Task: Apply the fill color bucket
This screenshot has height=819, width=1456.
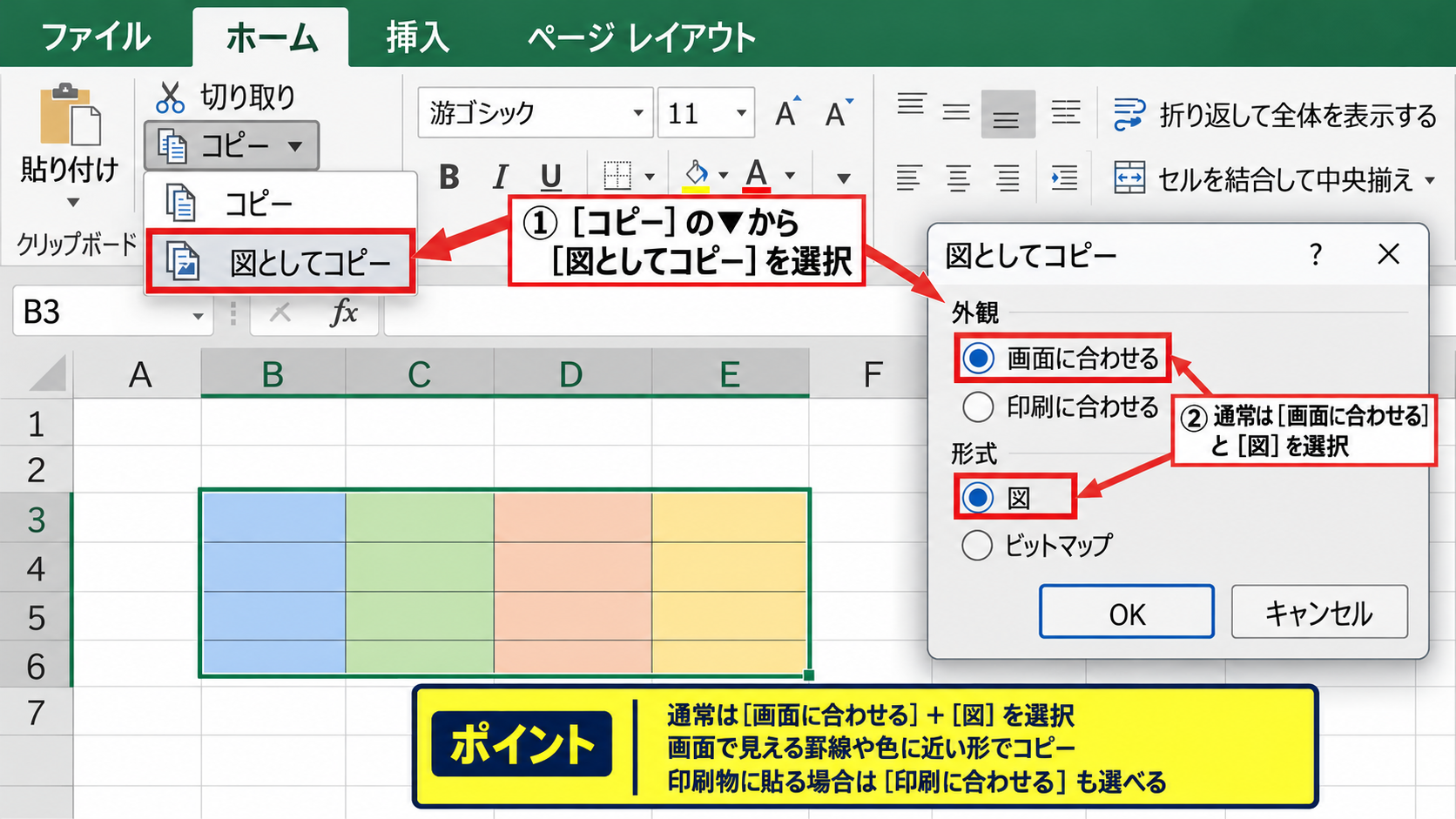Action: tap(696, 175)
